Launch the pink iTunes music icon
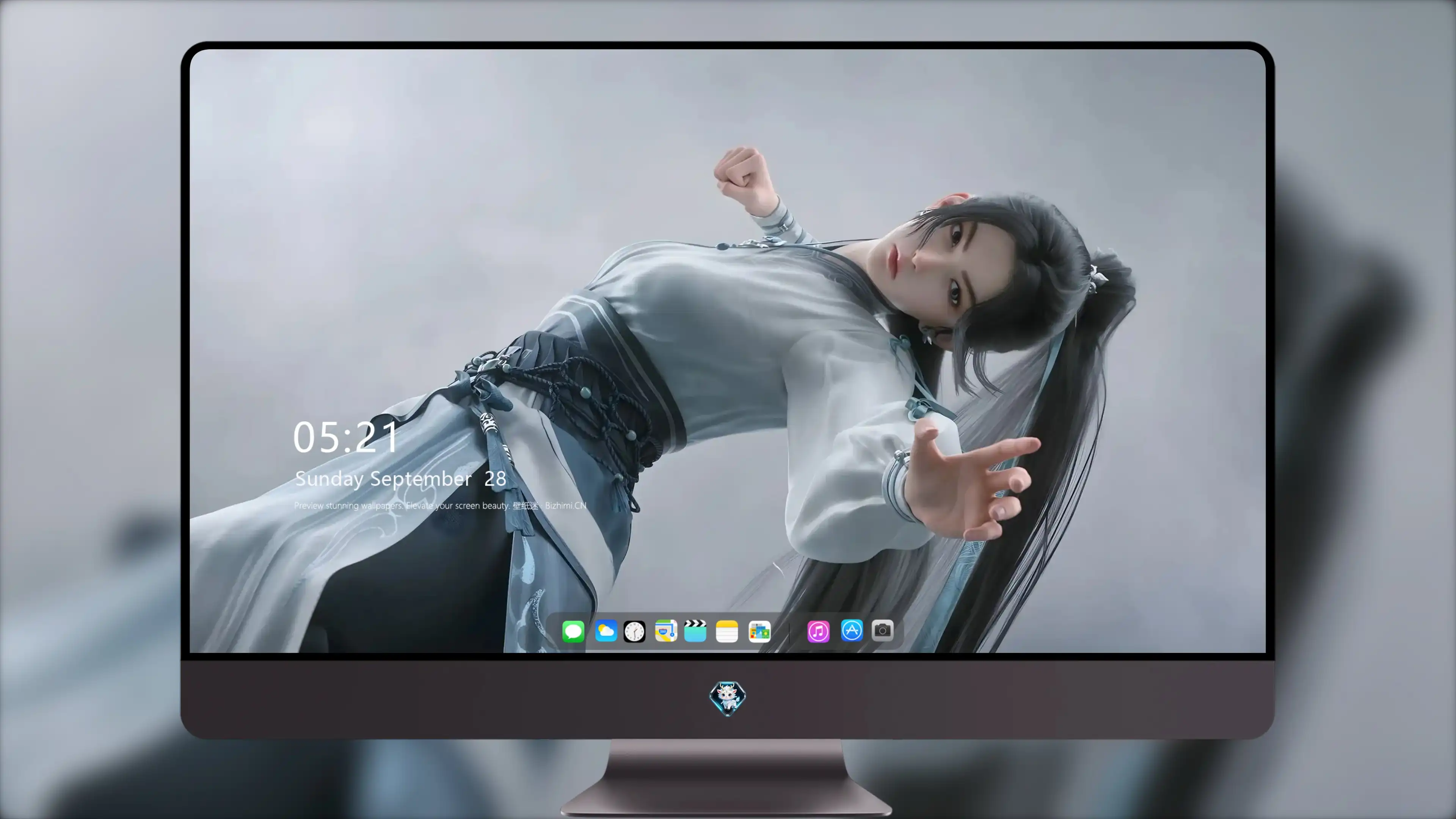This screenshot has width=1456, height=819. pos(819,631)
